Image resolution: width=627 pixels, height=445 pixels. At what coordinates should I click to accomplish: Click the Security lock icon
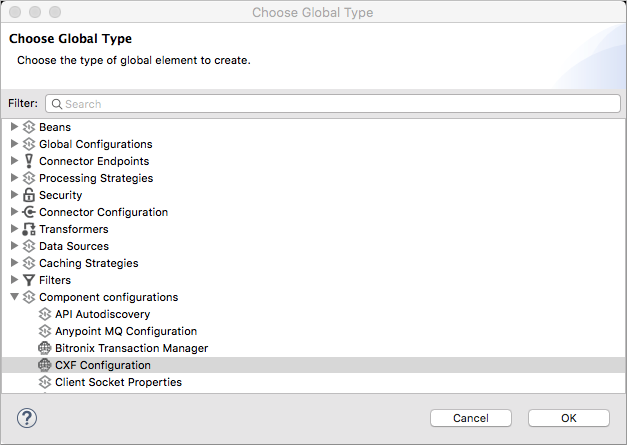tap(29, 195)
